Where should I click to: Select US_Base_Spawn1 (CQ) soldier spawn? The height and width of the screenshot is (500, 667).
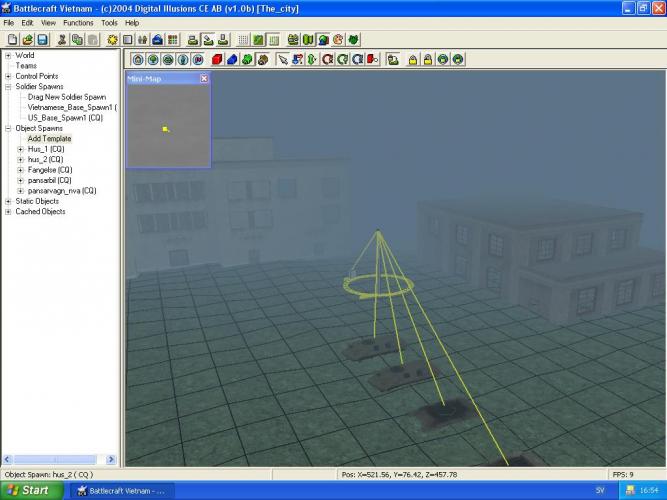coord(65,118)
